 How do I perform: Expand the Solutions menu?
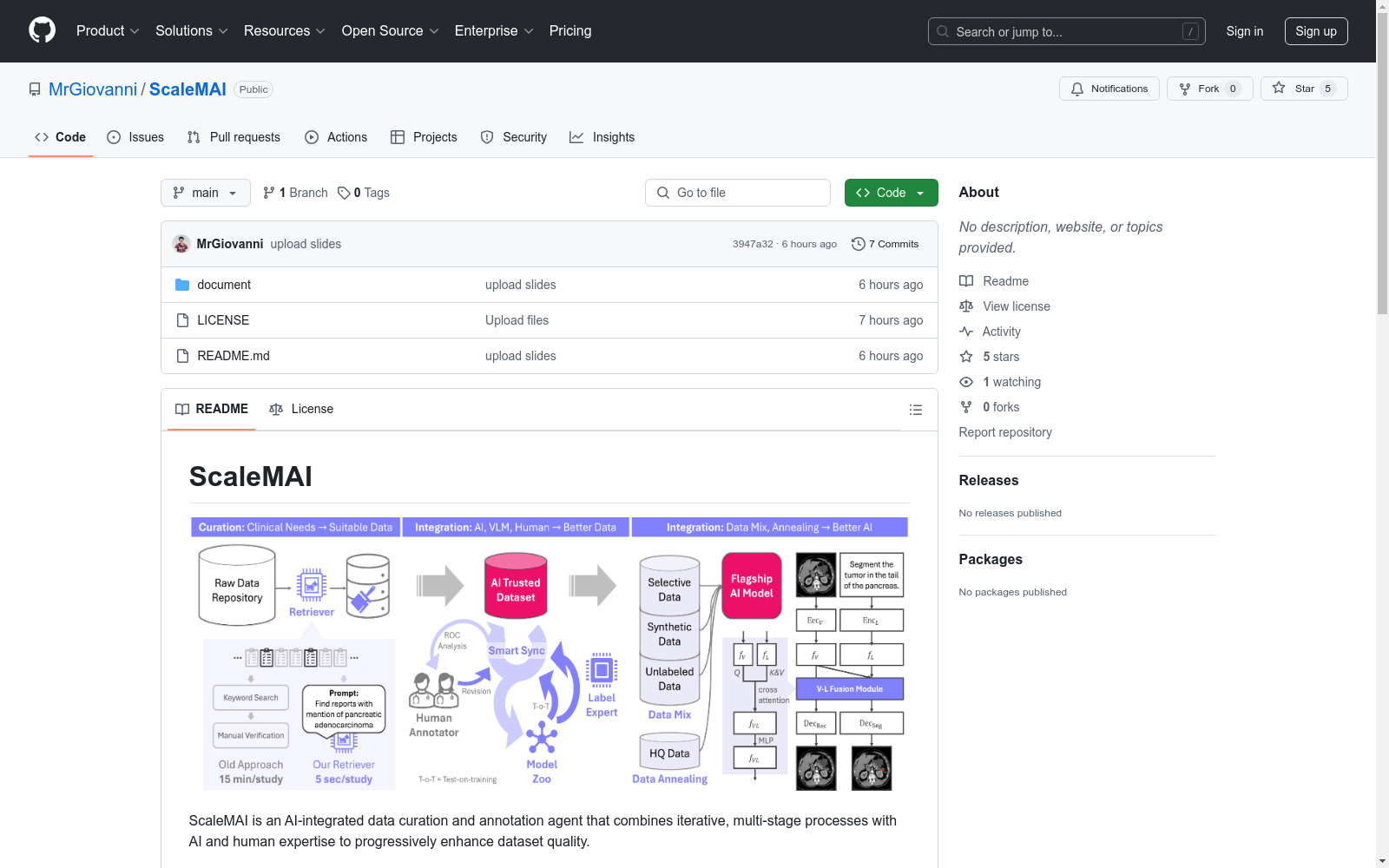pyautogui.click(x=192, y=31)
